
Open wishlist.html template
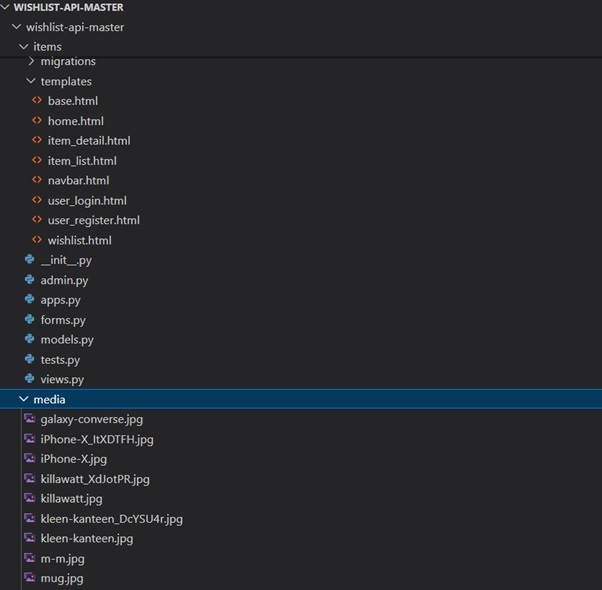click(x=79, y=240)
